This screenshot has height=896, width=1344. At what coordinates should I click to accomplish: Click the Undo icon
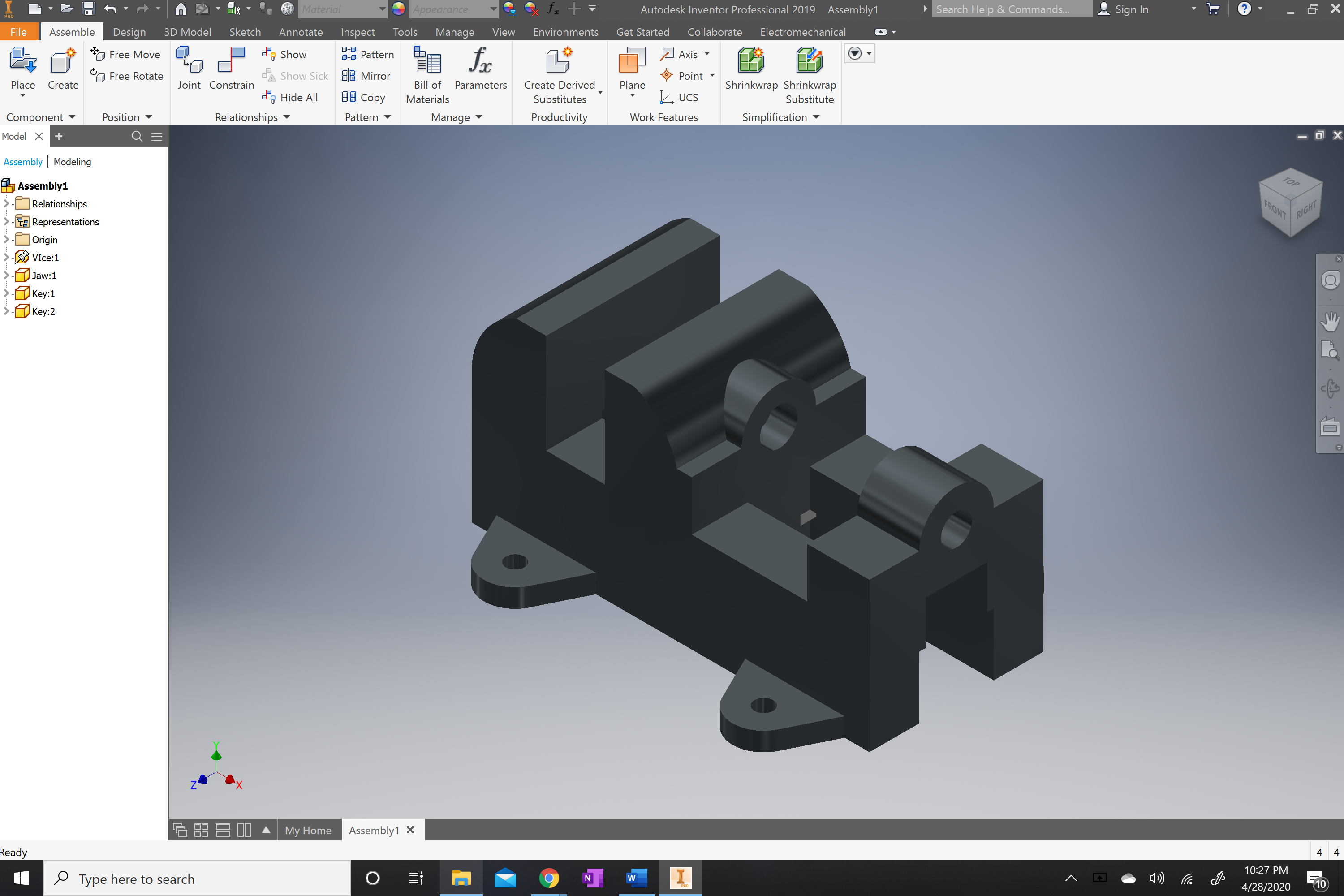coord(110,9)
